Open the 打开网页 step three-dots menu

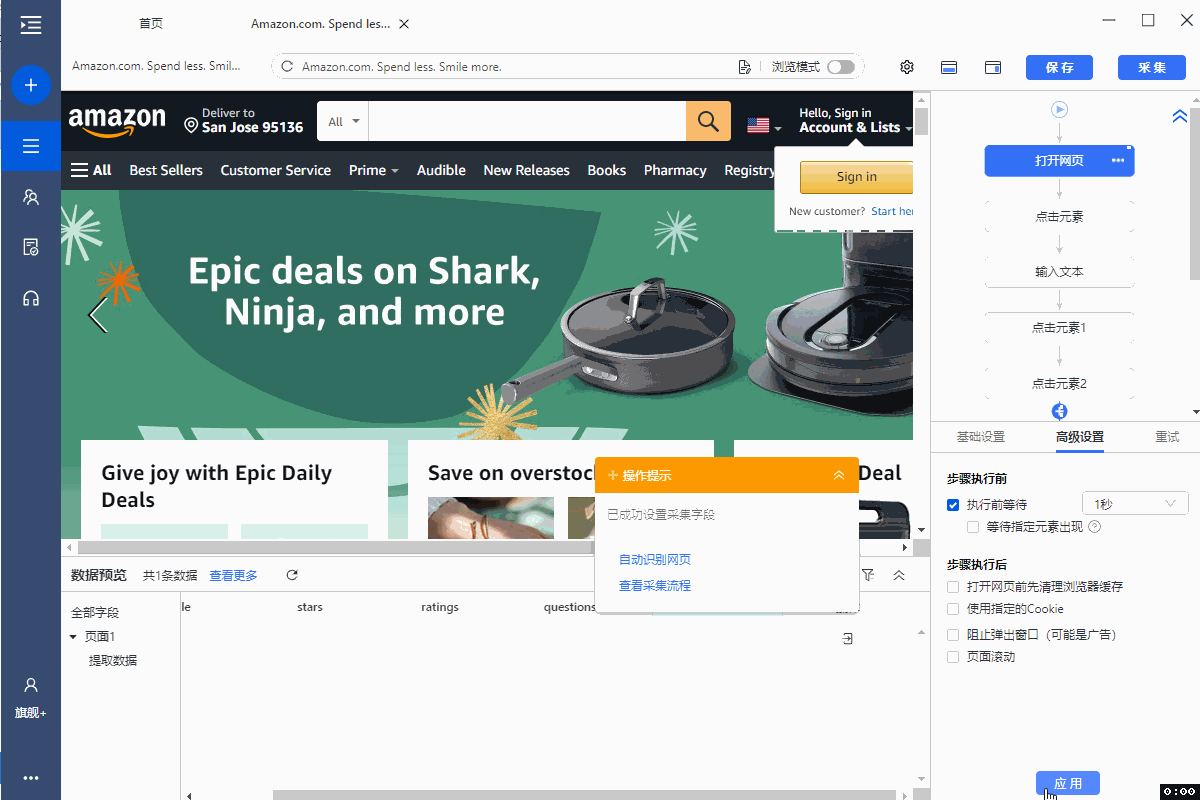point(1118,160)
